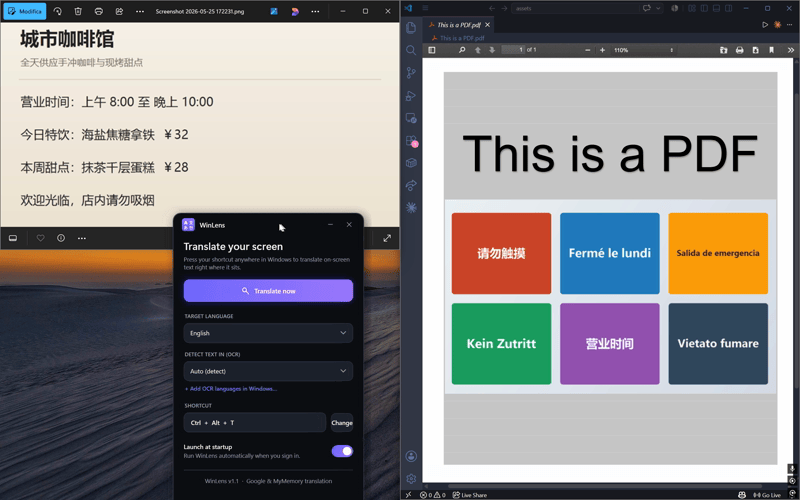Open the Clipchamp icon in Photos title bar
This screenshot has width=800, height=500.
pyautogui.click(x=295, y=11)
